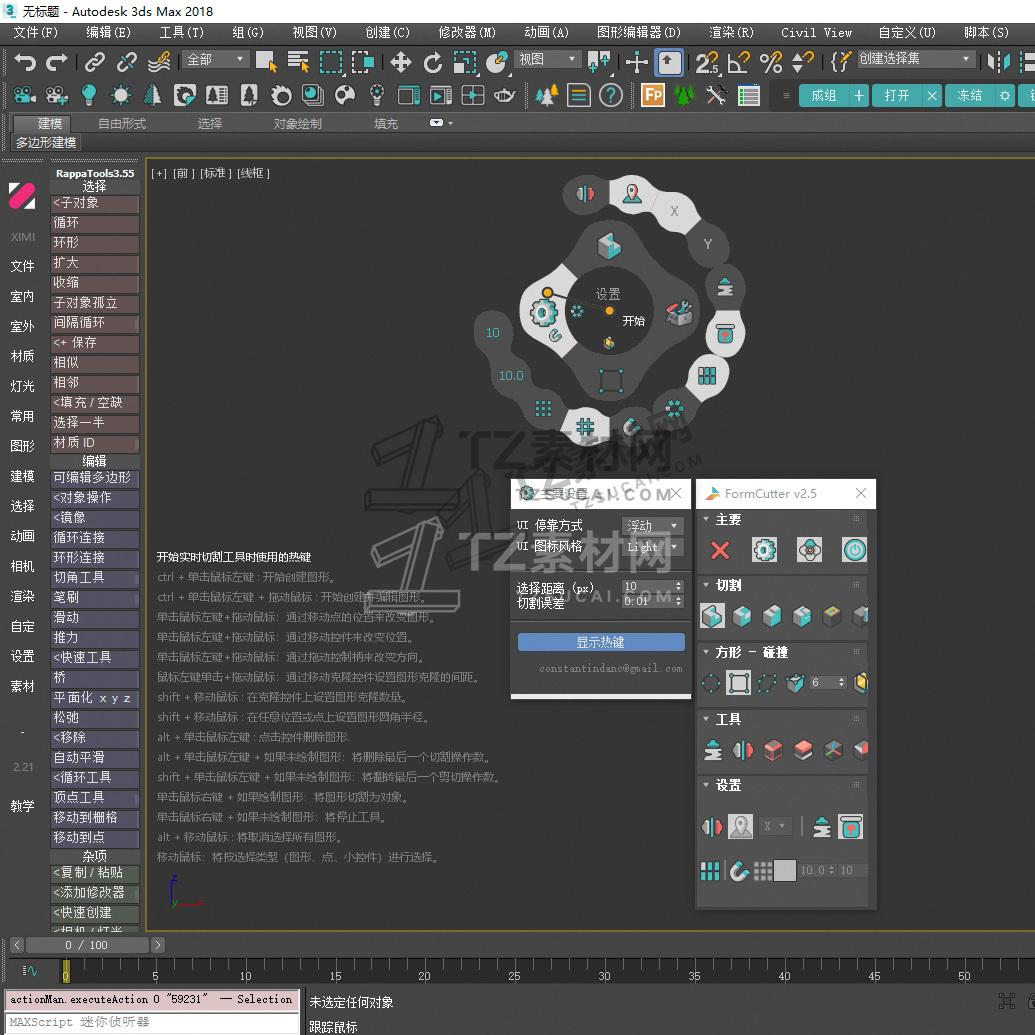Collapse the 切割 section in FormCutter

point(706,585)
